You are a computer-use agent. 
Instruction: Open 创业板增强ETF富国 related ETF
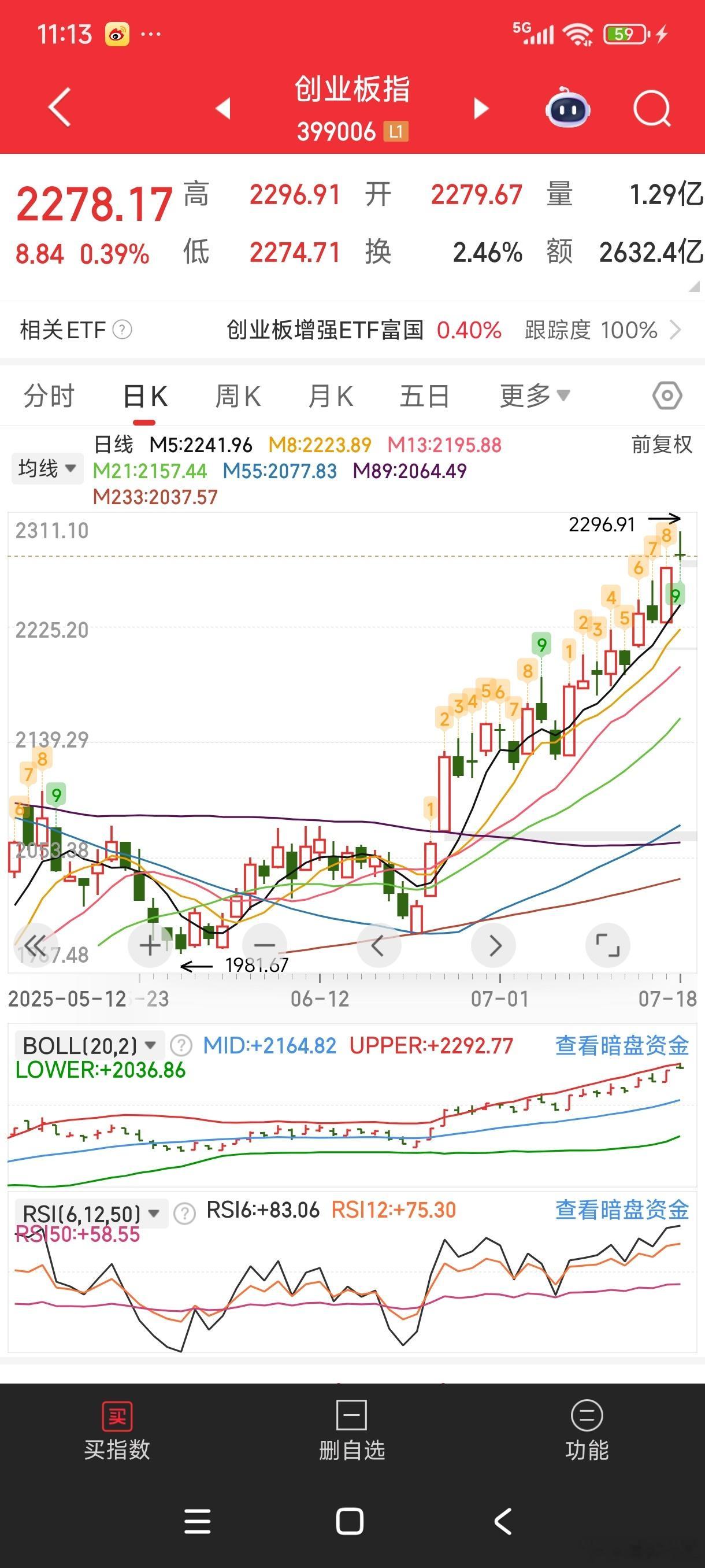(325, 330)
